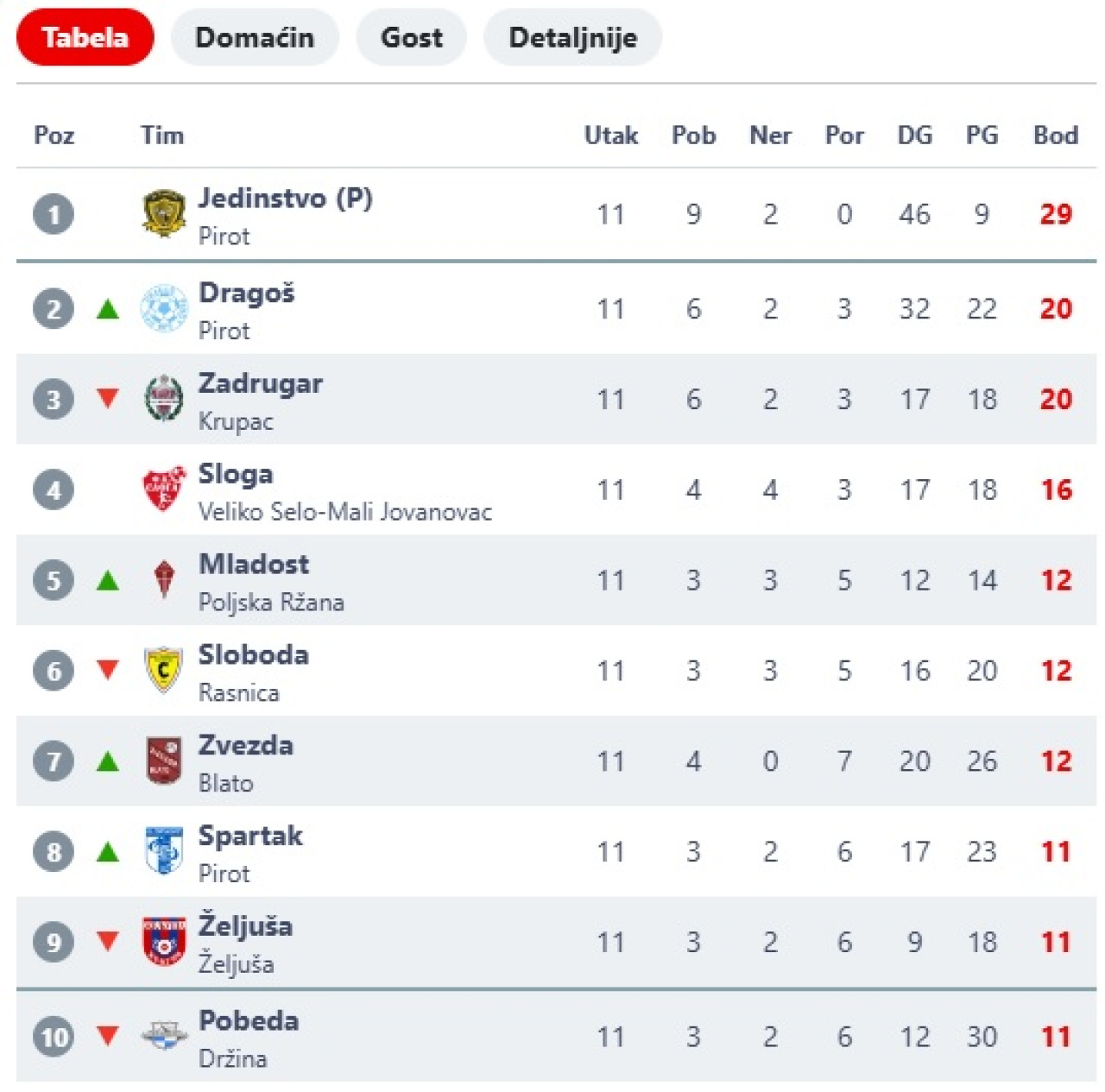Screen dimensions: 1105x1092
Task: Click the Sloboda Rasnica yellow shield crest
Action: [163, 670]
